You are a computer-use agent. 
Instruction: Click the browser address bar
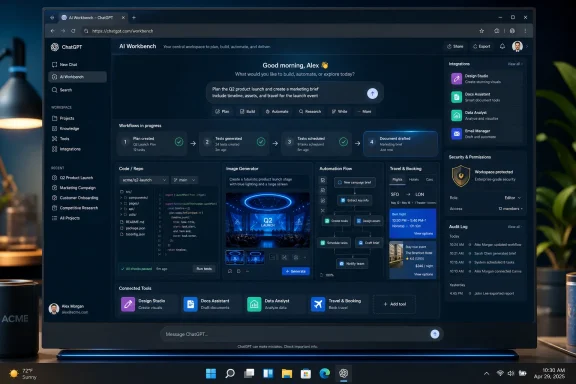click(279, 31)
